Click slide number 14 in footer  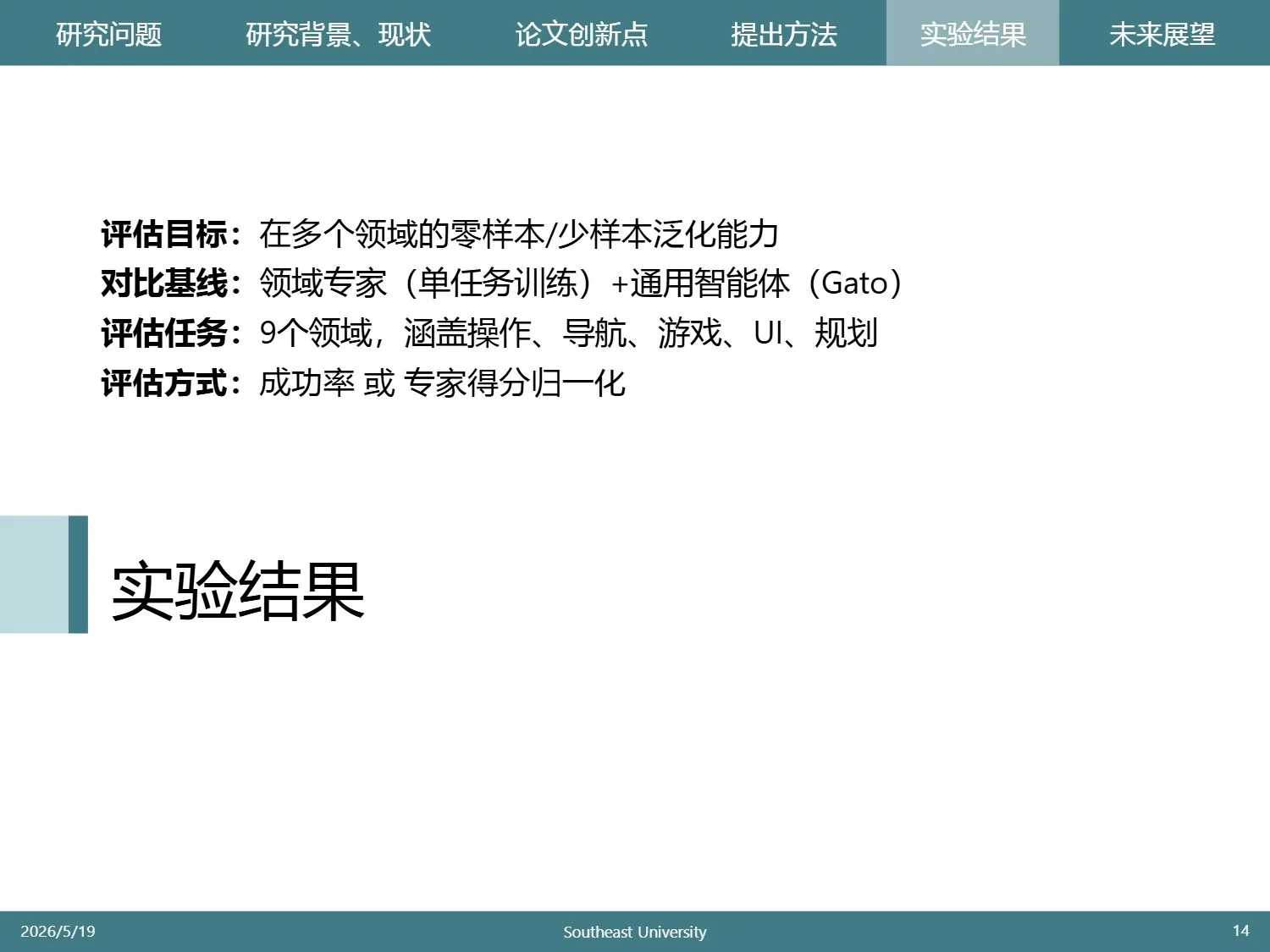pos(1241,931)
